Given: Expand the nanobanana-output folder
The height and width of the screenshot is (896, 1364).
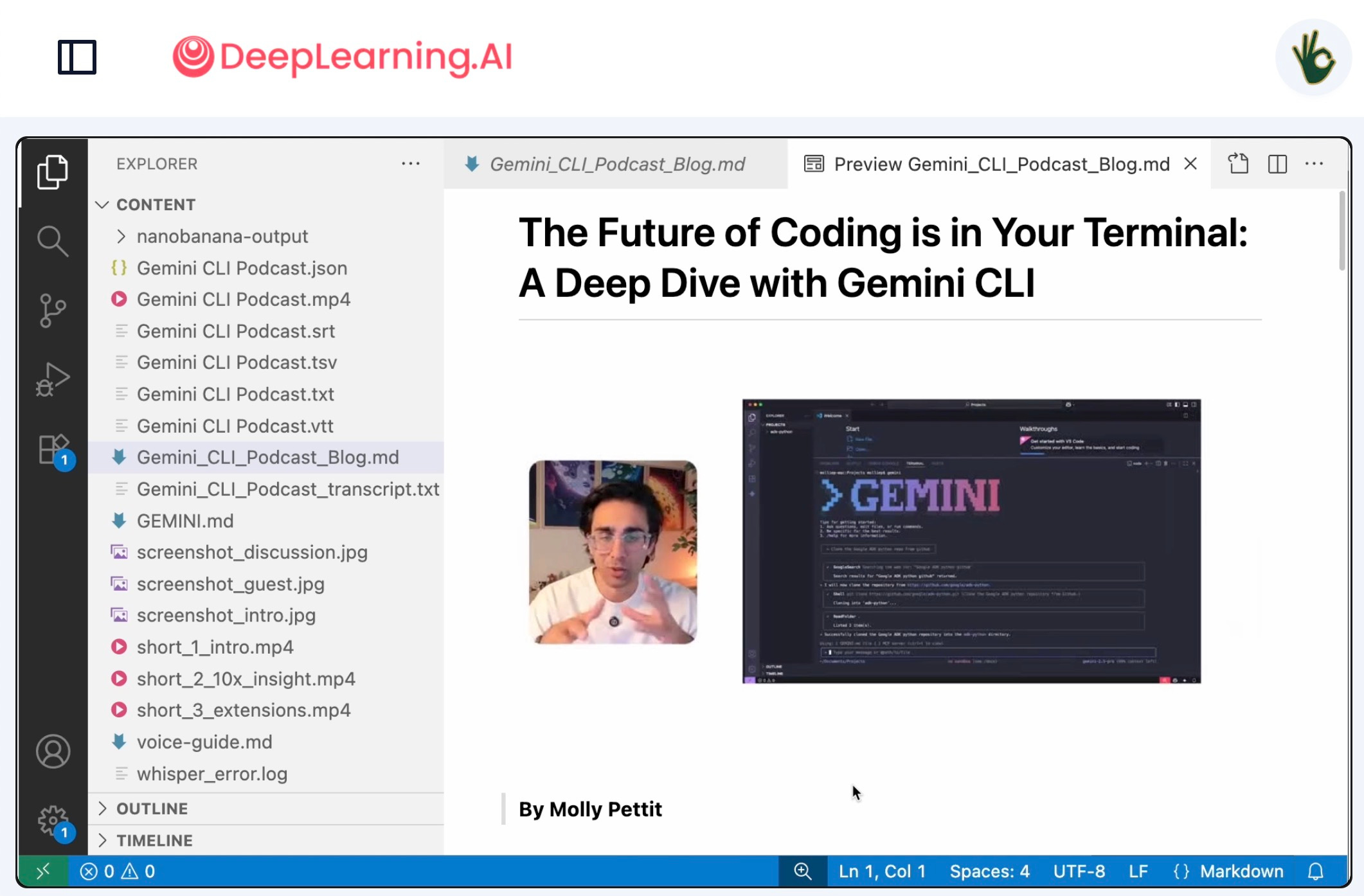Looking at the screenshot, I should pos(265,237).
